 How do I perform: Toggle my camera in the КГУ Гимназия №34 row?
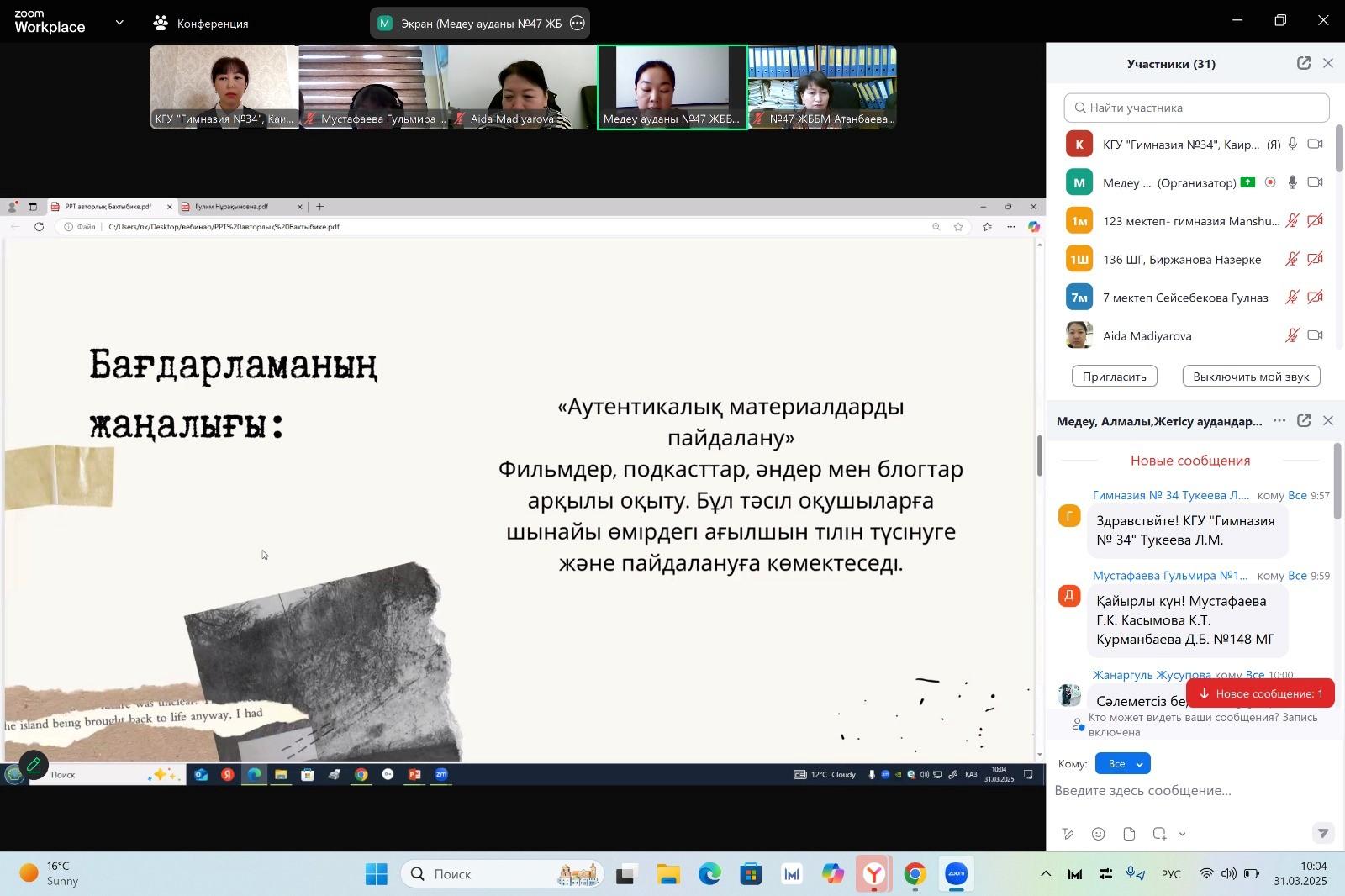click(1316, 145)
